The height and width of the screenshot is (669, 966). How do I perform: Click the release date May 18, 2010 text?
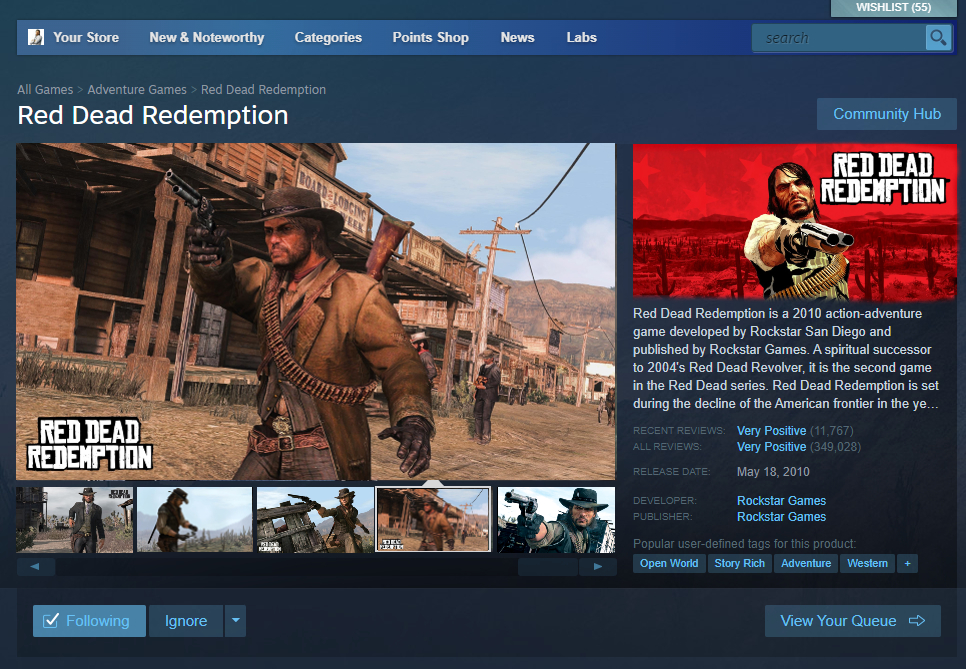[773, 472]
